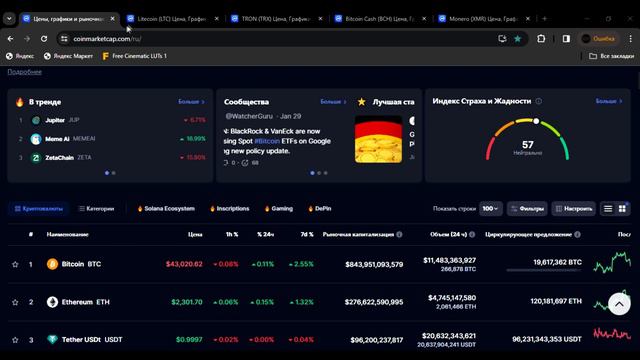Image resolution: width=640 pixels, height=360 pixels.
Task: Click Больше in the Fear and Greed card
Action: [609, 101]
